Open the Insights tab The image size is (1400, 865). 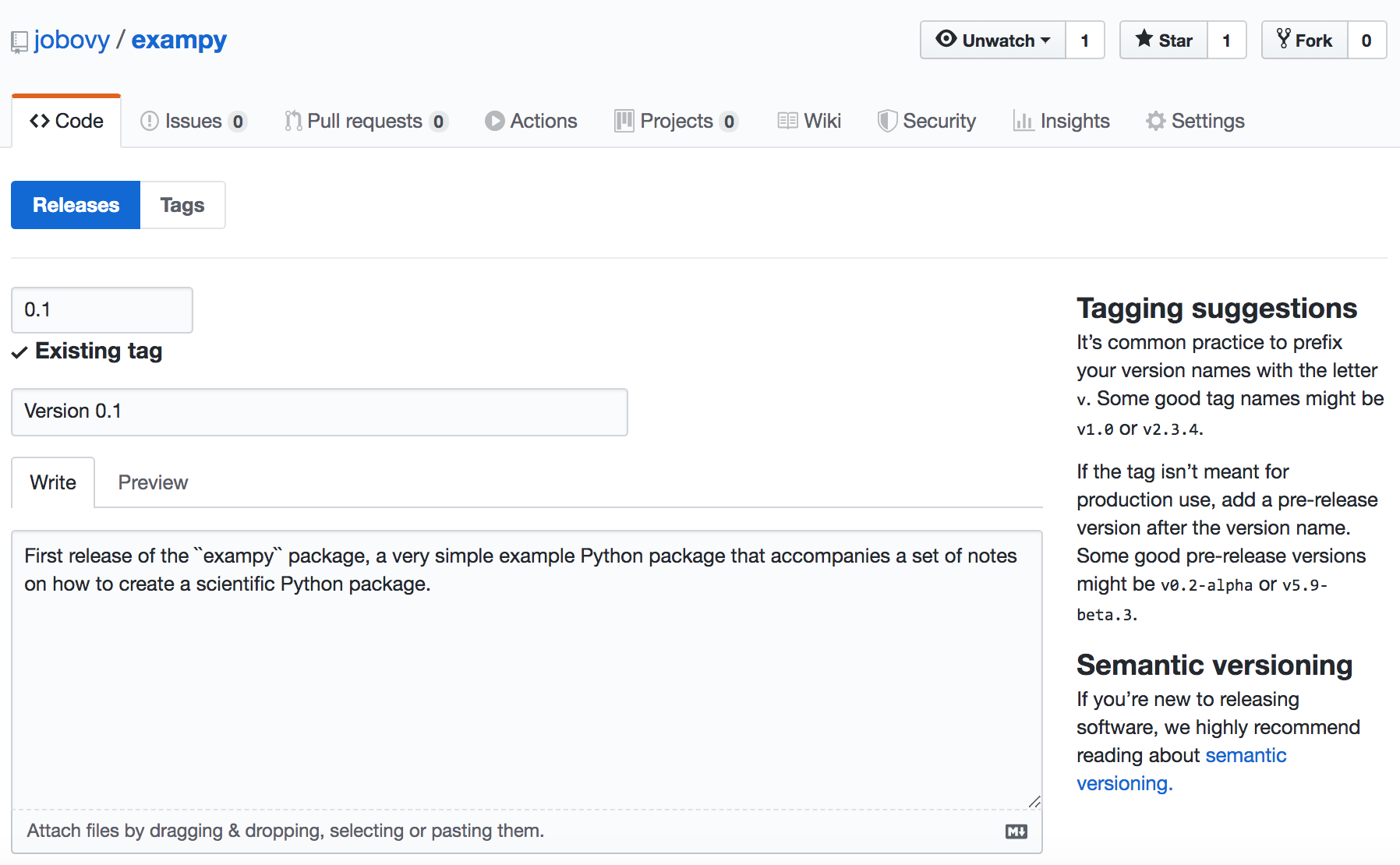[x=1061, y=121]
